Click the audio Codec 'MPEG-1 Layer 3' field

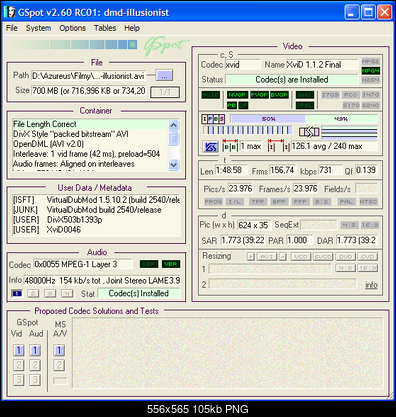point(83,264)
